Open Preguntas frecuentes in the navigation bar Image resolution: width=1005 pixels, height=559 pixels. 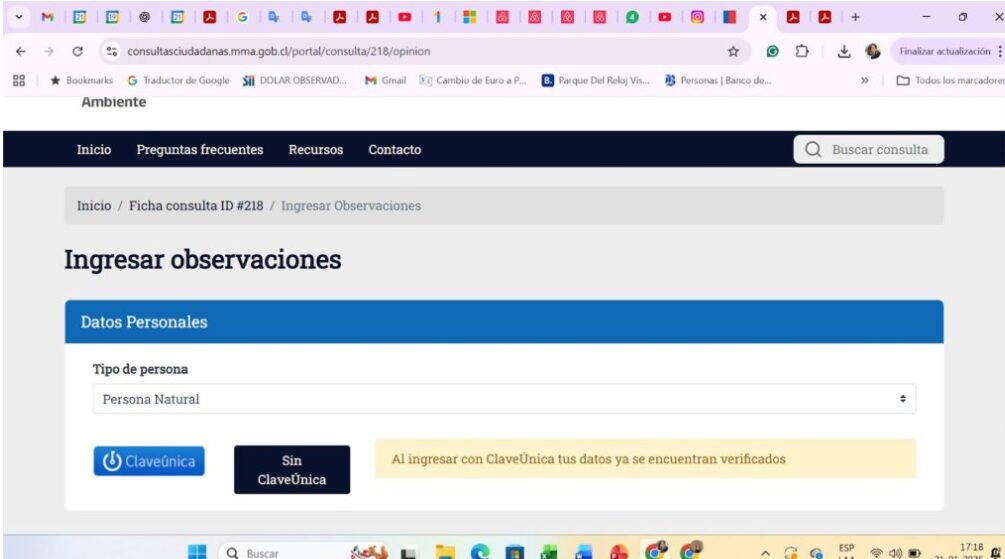pyautogui.click(x=199, y=150)
